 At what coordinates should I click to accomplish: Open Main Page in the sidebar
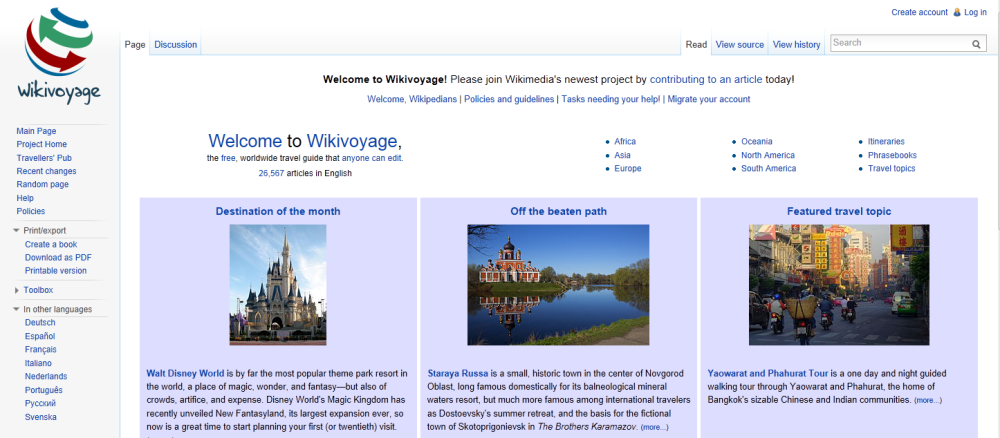pyautogui.click(x=36, y=131)
